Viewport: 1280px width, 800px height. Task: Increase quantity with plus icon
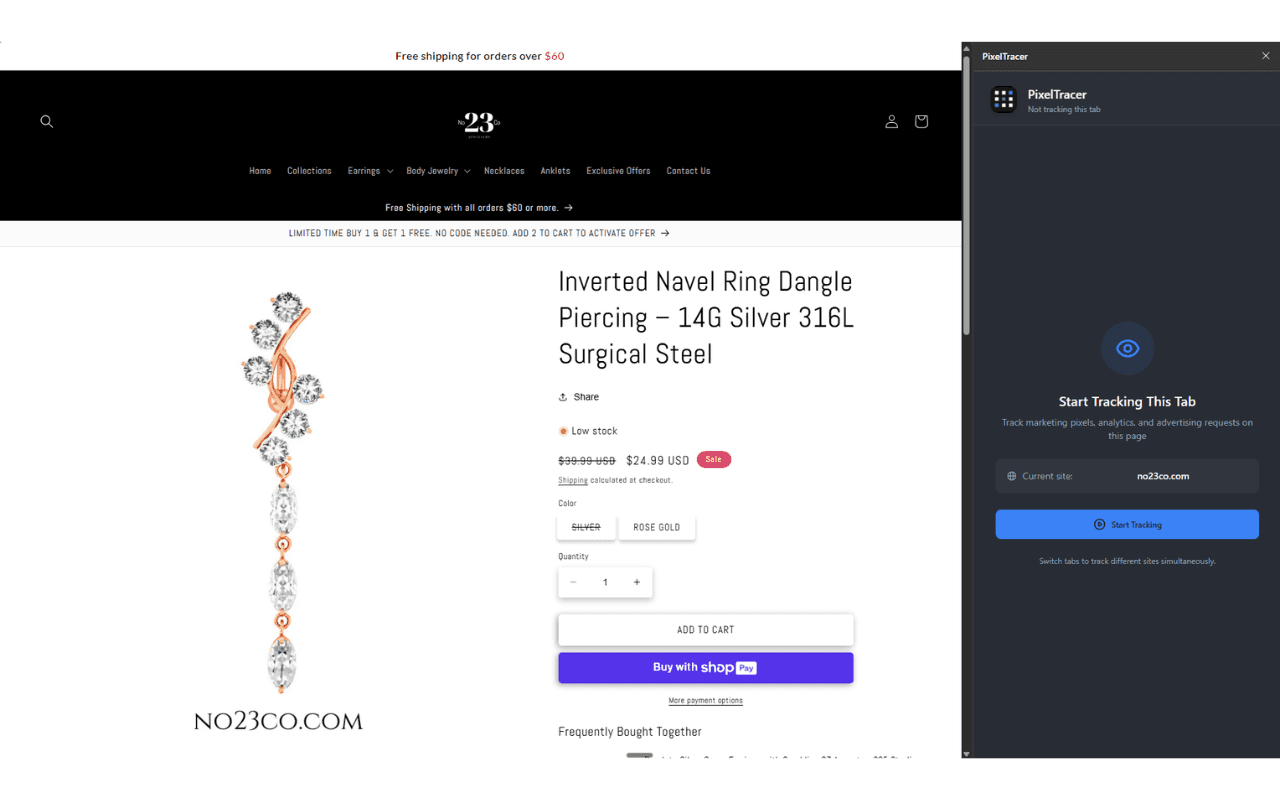tap(637, 582)
